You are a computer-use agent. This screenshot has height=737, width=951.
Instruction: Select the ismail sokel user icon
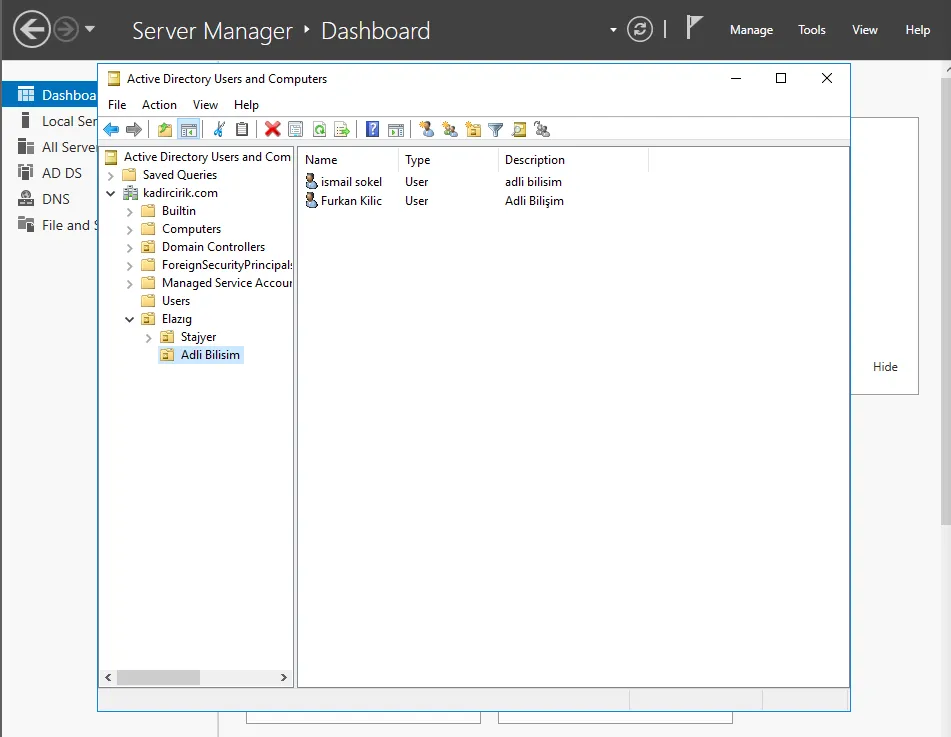point(311,181)
